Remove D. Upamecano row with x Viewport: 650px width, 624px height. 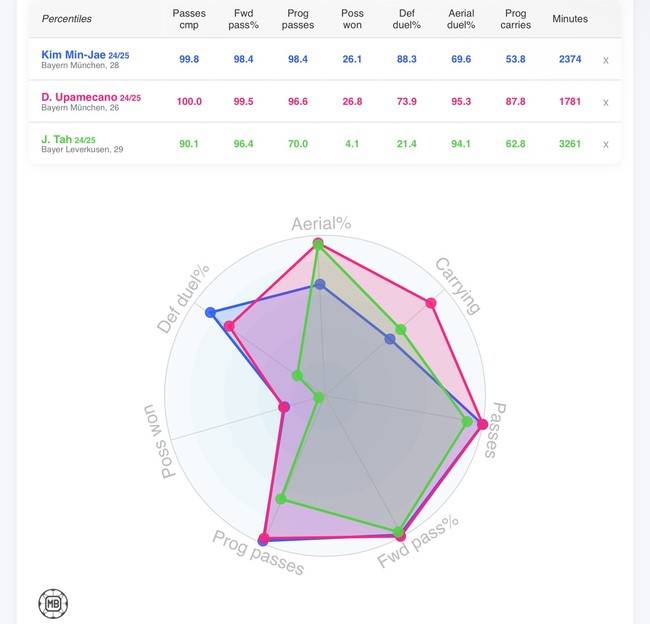[x=605, y=102]
